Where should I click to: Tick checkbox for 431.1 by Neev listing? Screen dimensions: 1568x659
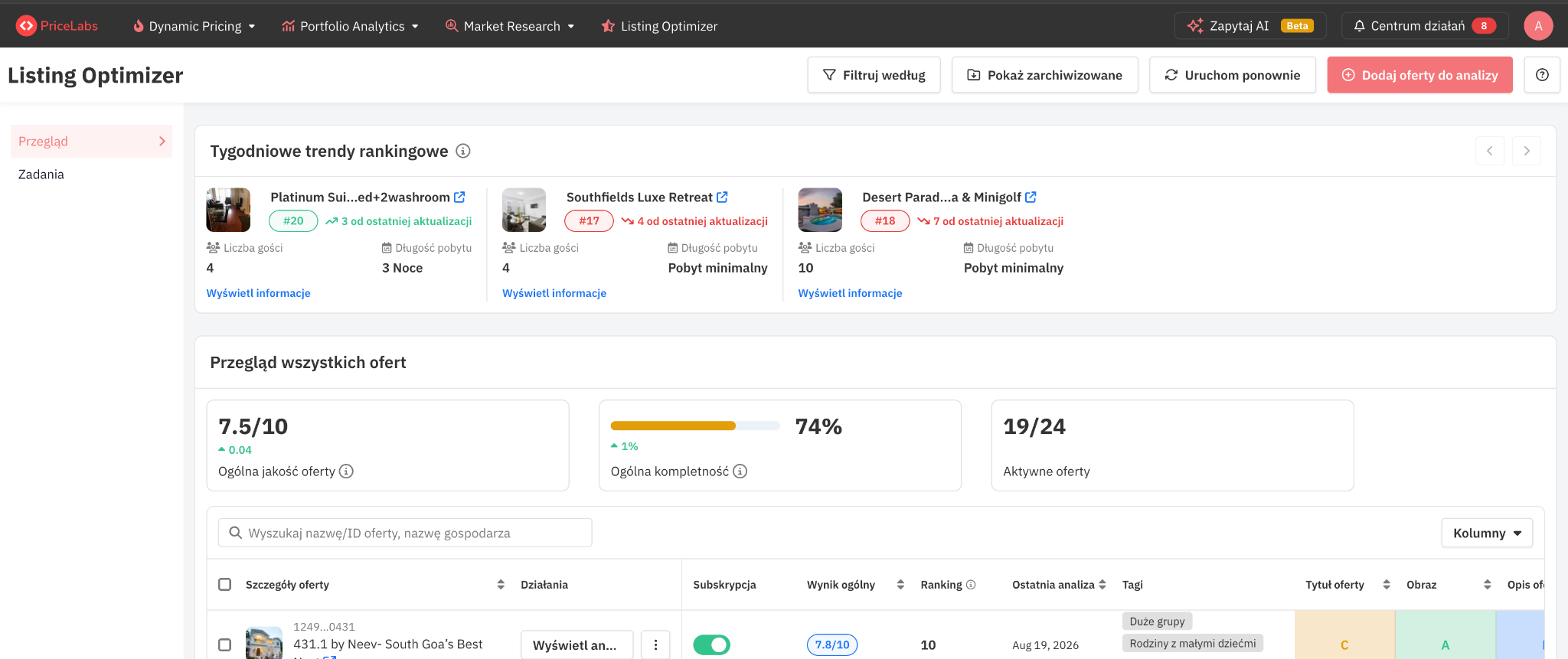pyautogui.click(x=225, y=645)
